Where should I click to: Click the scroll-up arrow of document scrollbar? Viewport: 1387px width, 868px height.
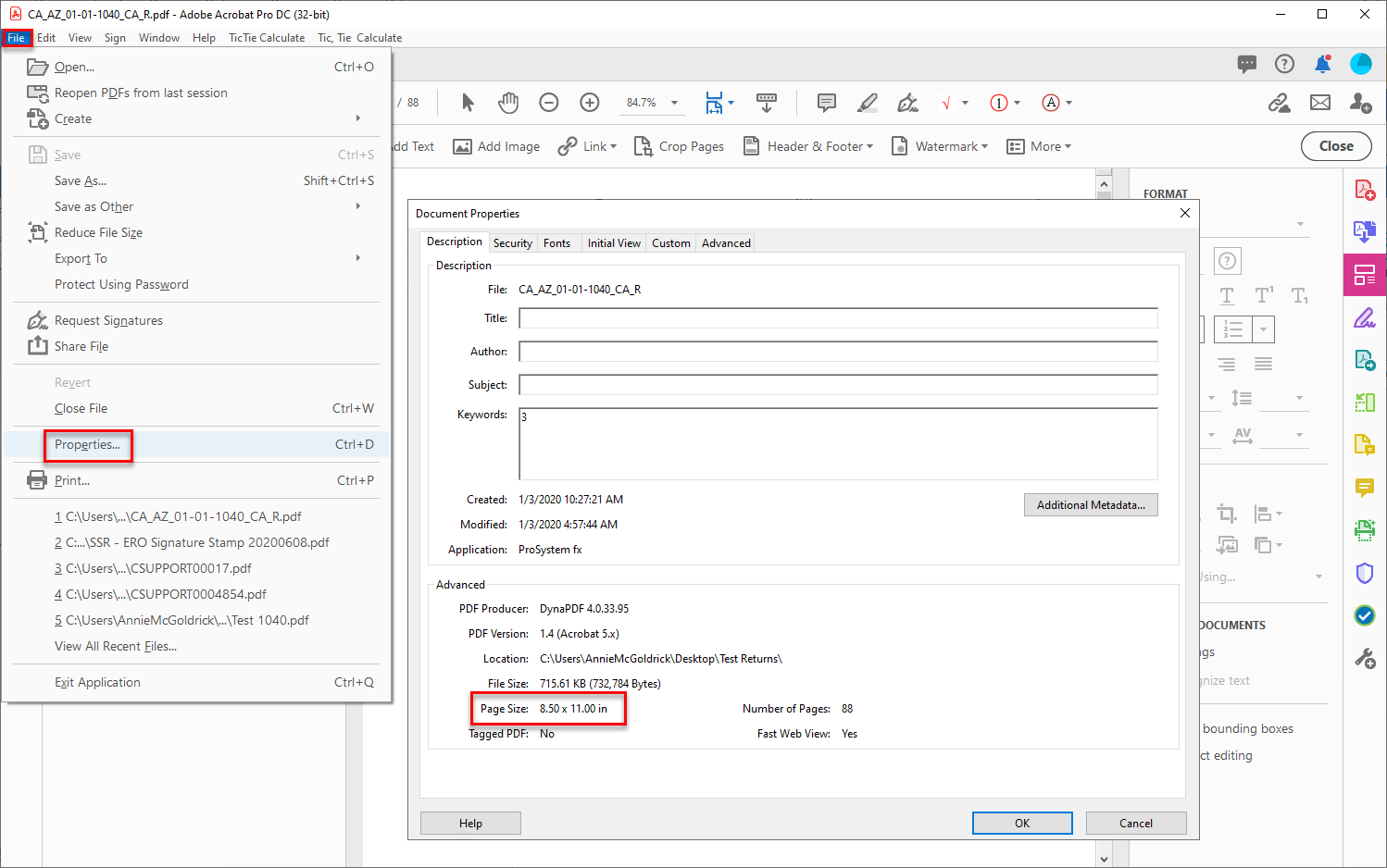pos(1104,183)
